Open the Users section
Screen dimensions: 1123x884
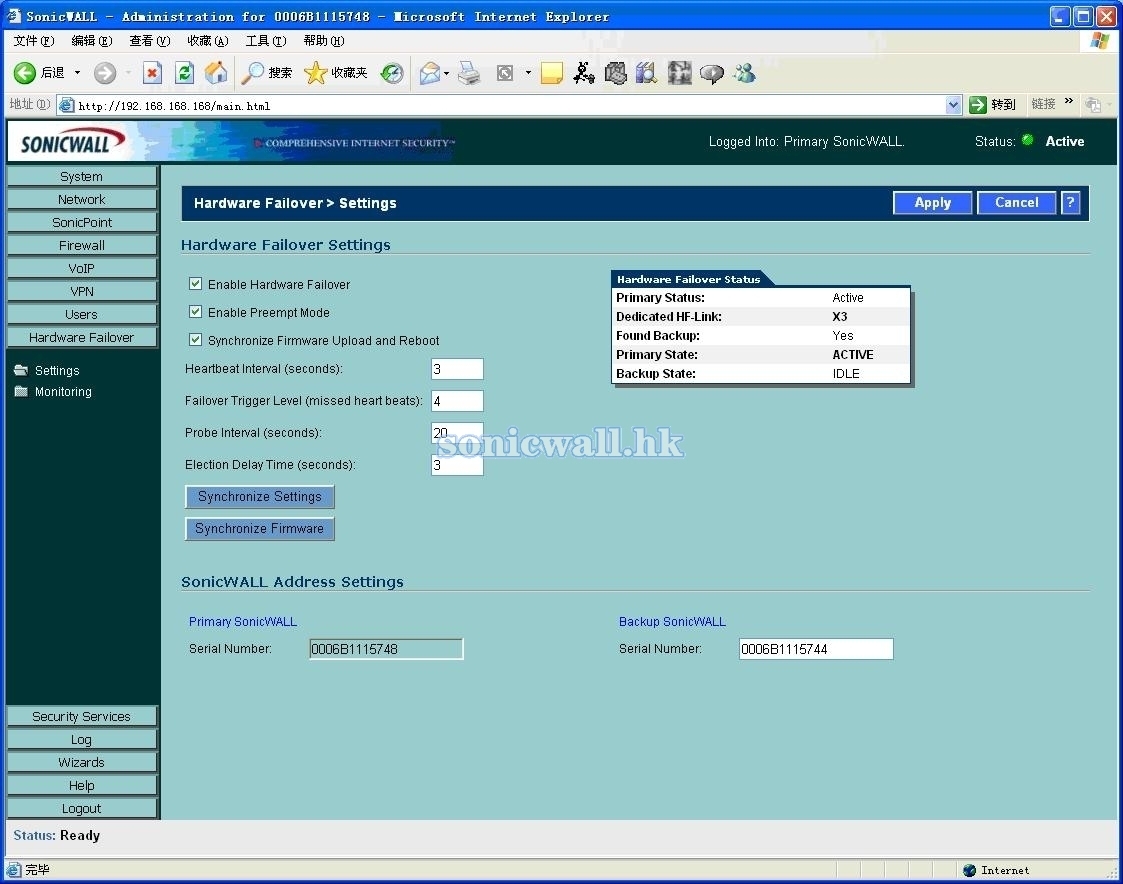coord(82,314)
